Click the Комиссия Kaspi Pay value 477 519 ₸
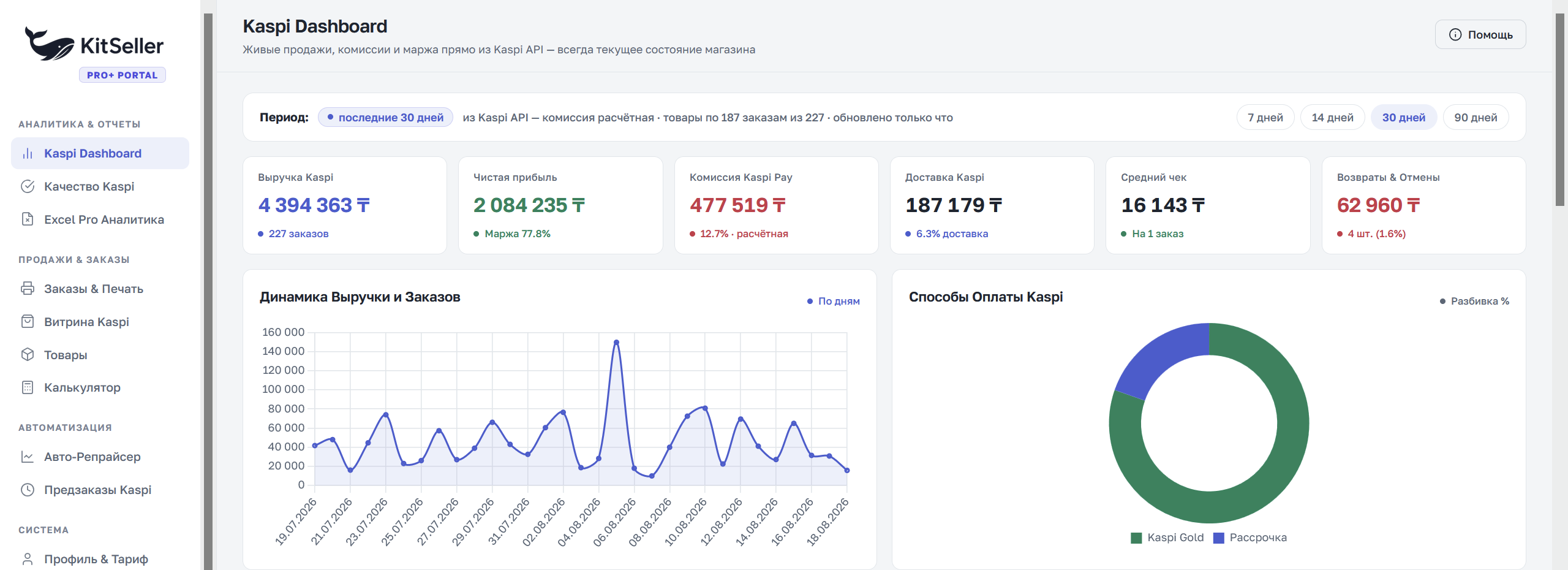 [737, 205]
